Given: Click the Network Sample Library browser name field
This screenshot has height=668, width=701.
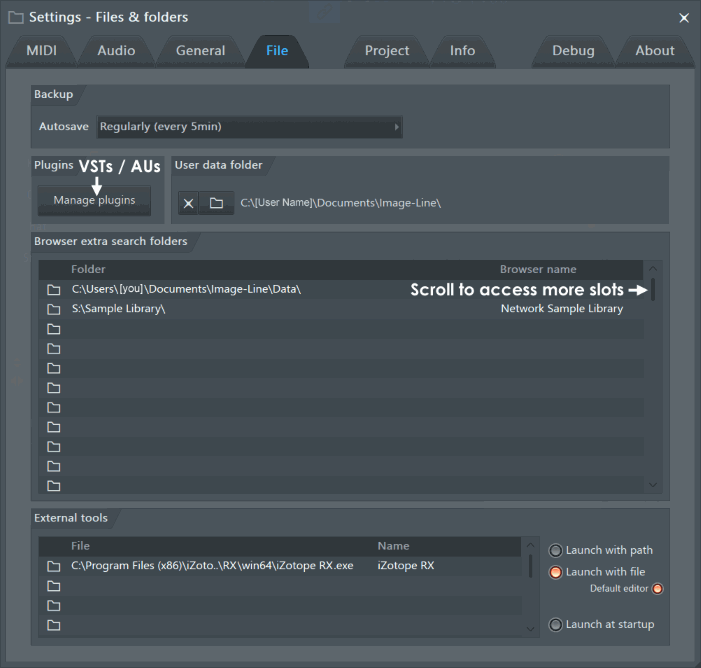Looking at the screenshot, I should 561,309.
